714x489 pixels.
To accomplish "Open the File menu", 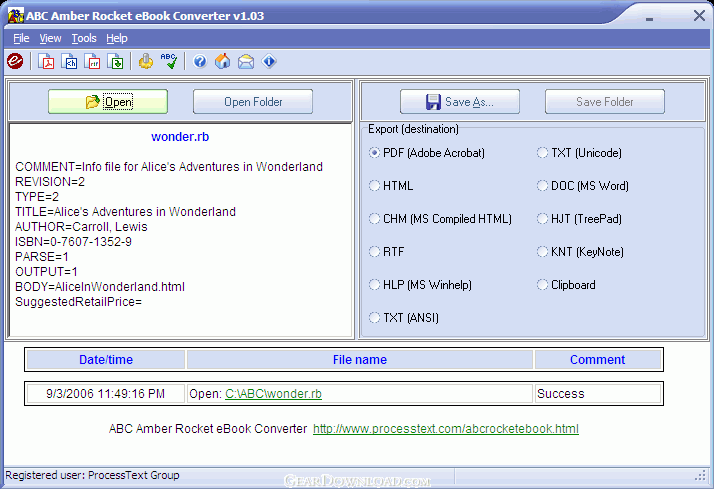I will point(21,38).
